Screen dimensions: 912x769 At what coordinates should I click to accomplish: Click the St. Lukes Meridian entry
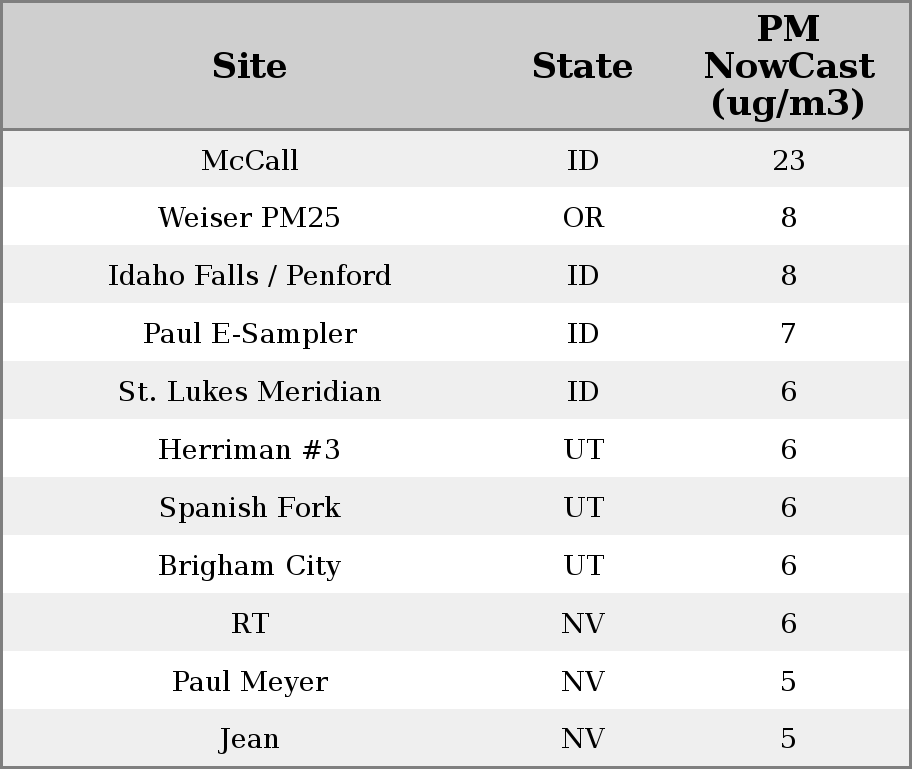pos(249,392)
